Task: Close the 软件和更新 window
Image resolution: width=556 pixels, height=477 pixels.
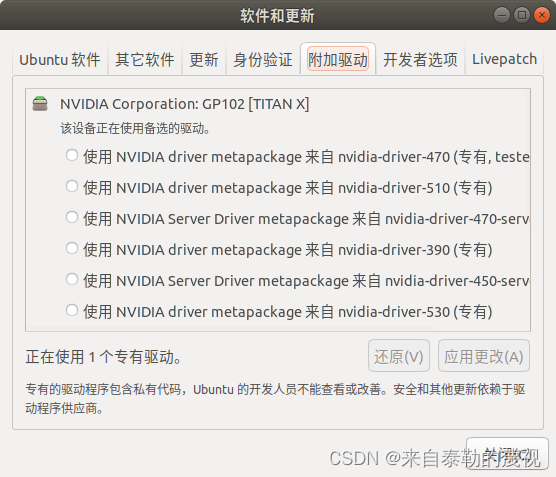Action: (542, 15)
